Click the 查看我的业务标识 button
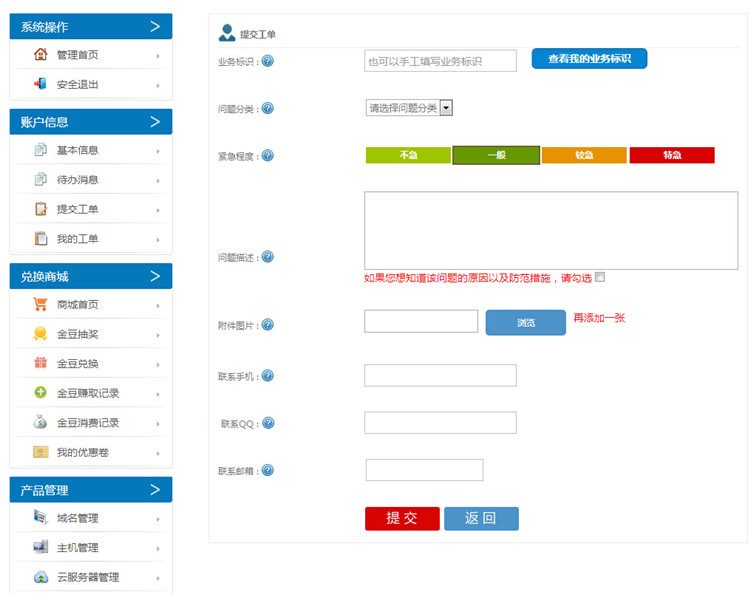The image size is (750, 594). [x=589, y=58]
